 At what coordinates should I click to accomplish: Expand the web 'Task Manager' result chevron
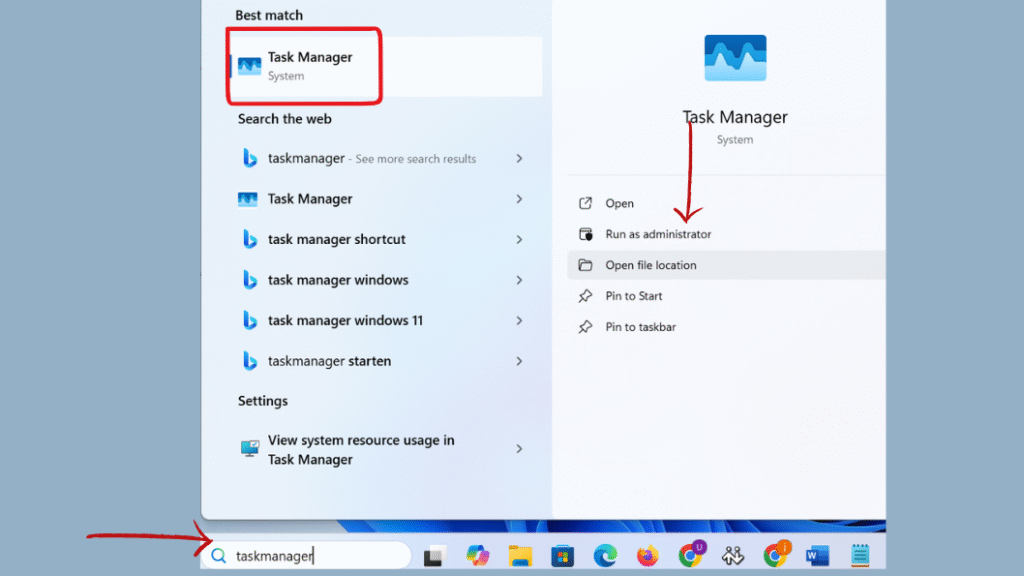click(519, 199)
